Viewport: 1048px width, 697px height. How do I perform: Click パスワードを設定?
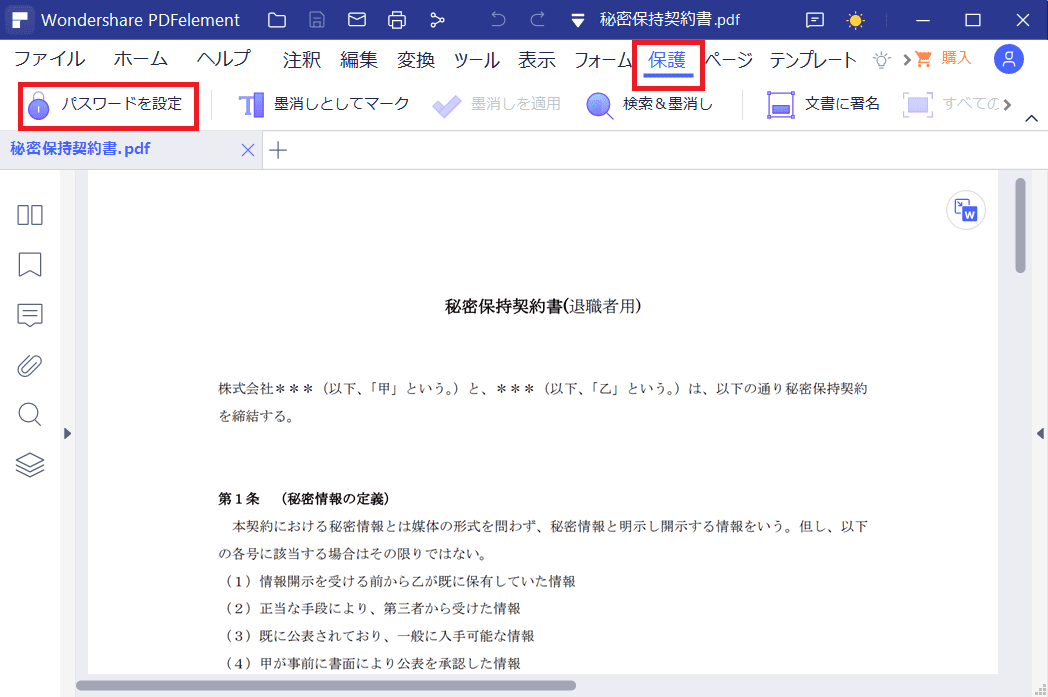pyautogui.click(x=110, y=104)
